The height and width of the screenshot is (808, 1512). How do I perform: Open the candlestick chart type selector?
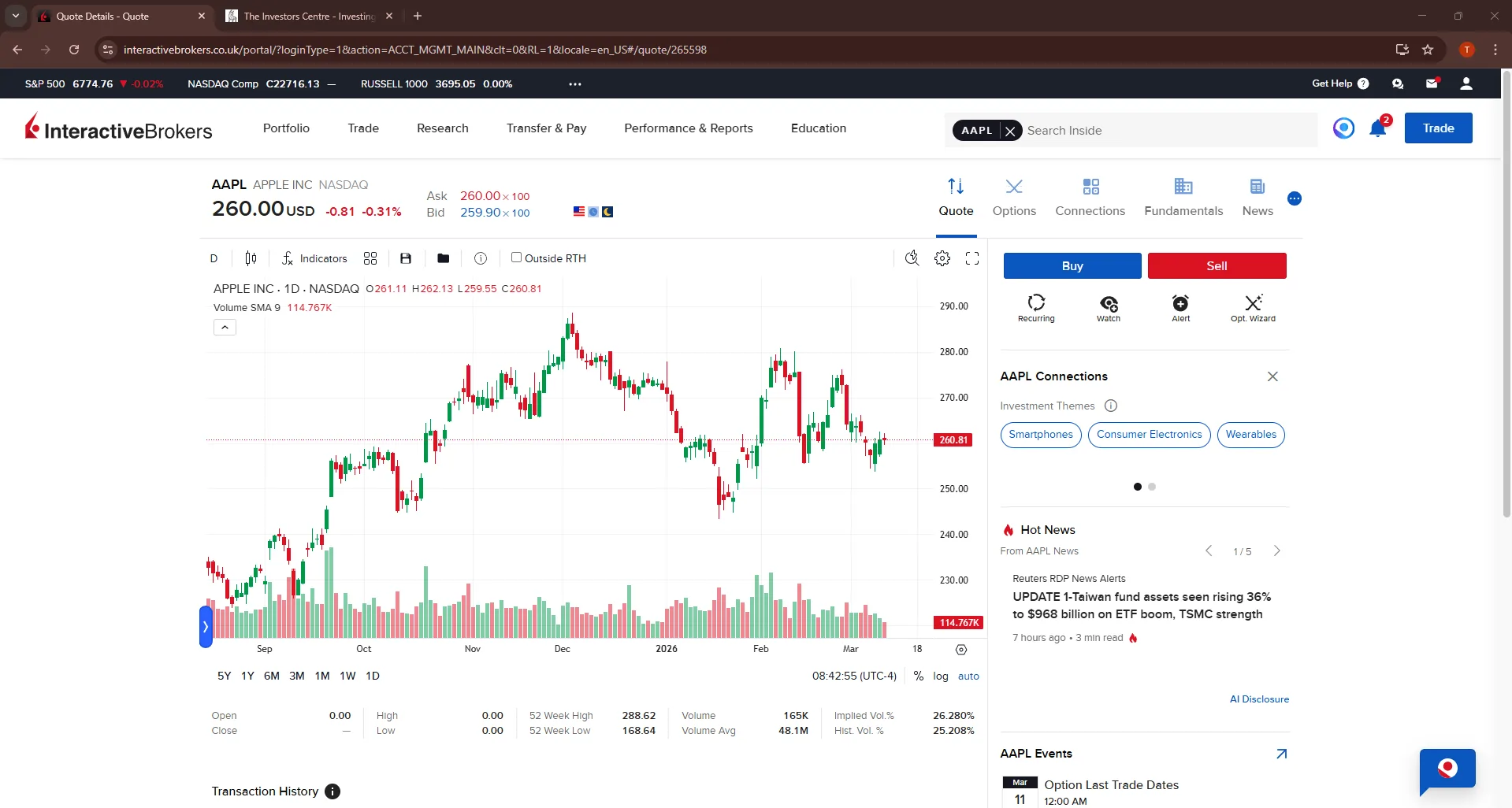pos(251,258)
